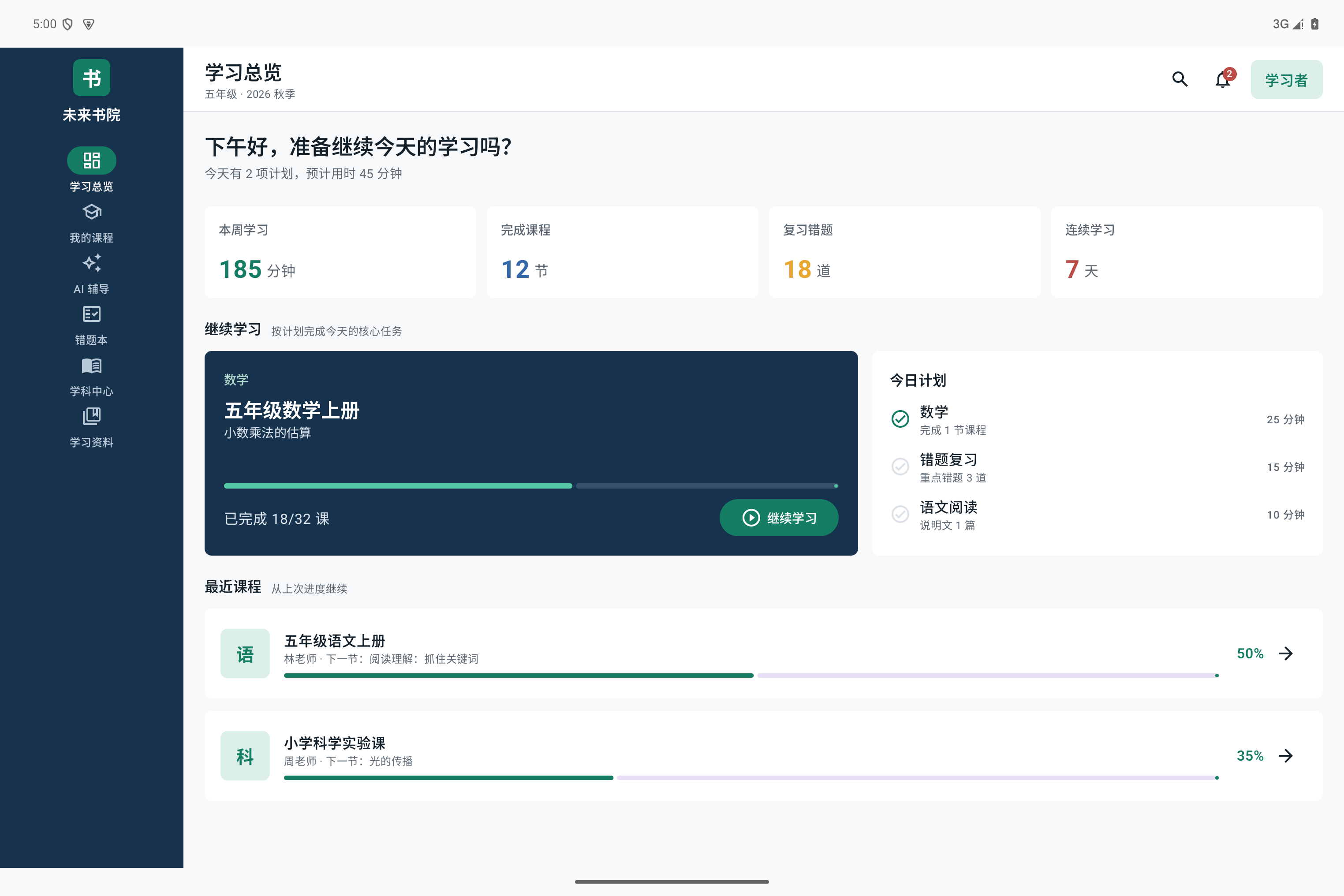This screenshot has width=1344, height=896.
Task: Click the 五年级 · 2026 秋季 subtitle
Action: coord(250,94)
